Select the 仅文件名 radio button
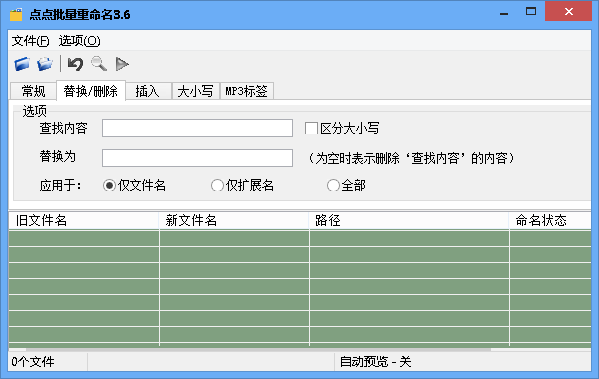The height and width of the screenshot is (379, 599). pos(109,186)
